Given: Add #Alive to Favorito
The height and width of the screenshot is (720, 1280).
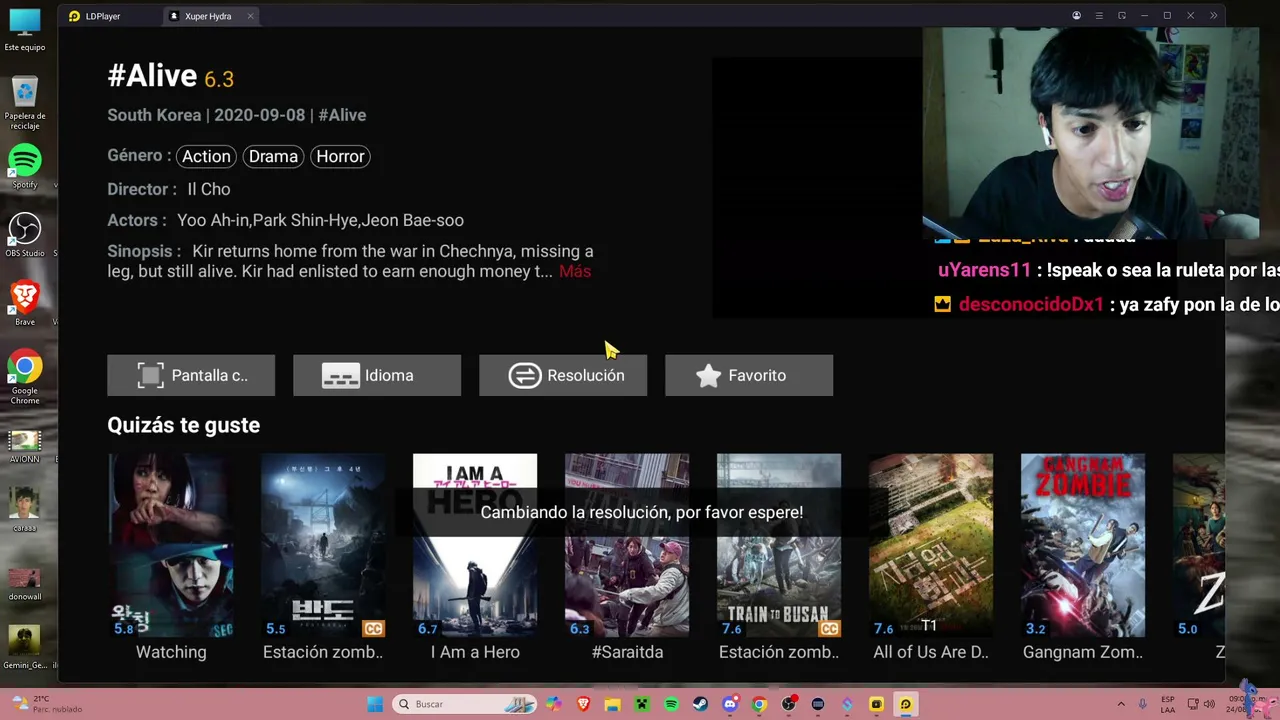Looking at the screenshot, I should (749, 375).
